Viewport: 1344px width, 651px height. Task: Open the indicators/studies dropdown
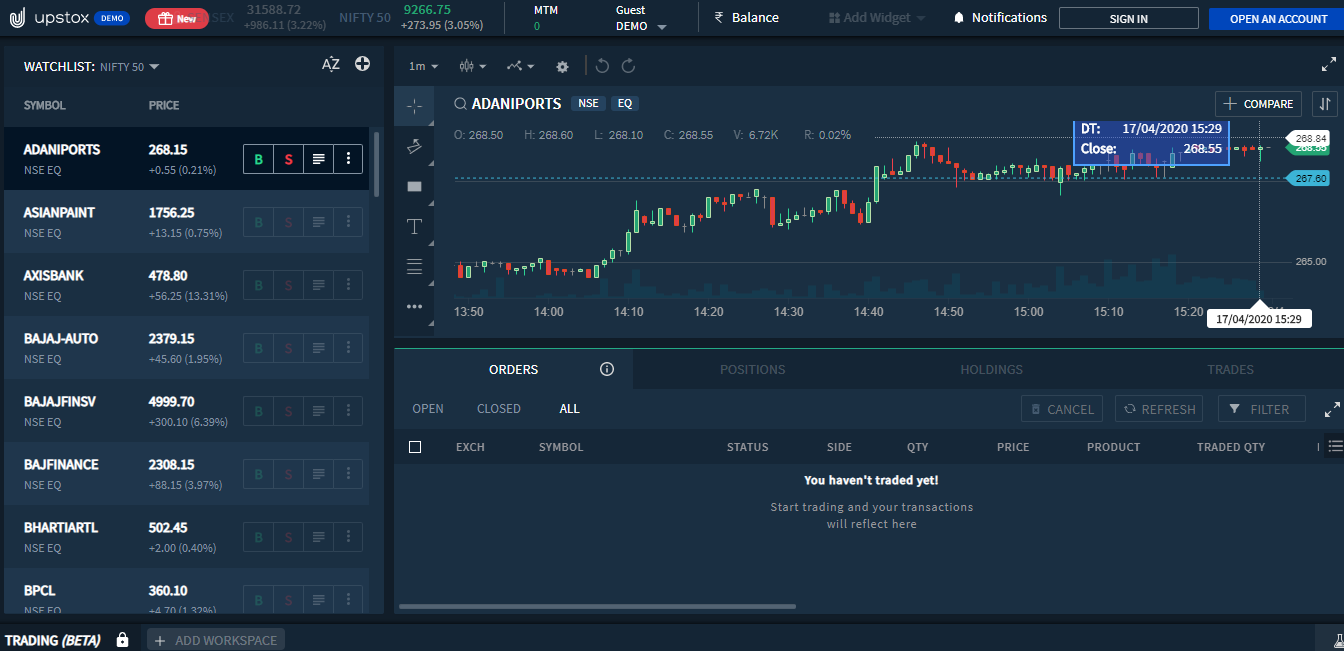[x=520, y=66]
